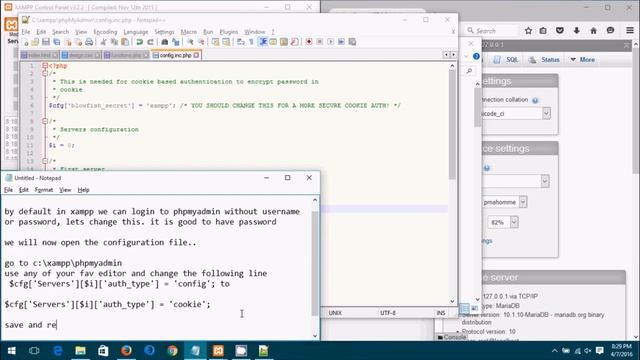Click the Zoom In icon in Notepad++

(190, 42)
